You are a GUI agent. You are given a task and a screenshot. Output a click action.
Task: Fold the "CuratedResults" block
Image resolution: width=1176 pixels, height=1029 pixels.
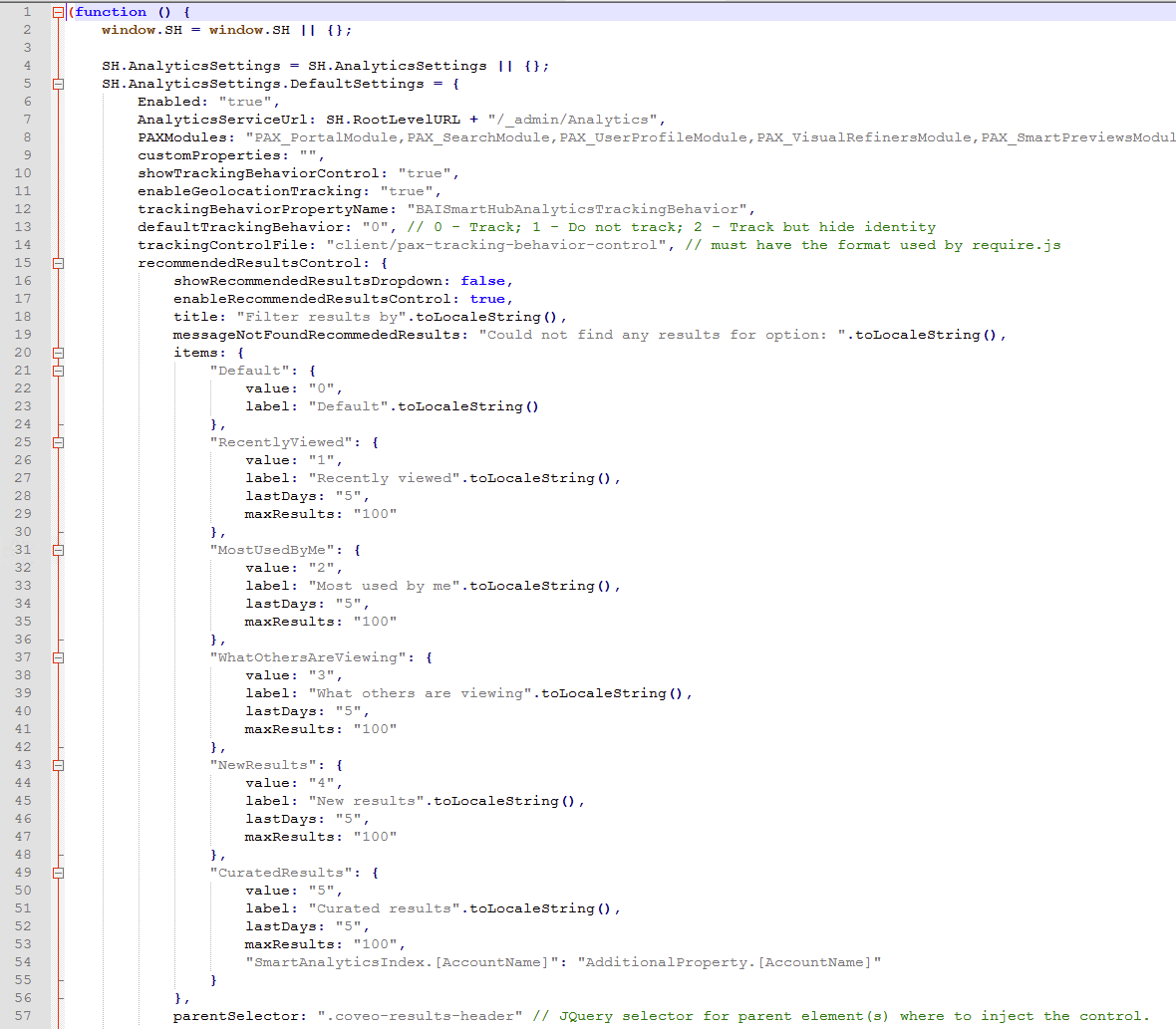click(58, 873)
